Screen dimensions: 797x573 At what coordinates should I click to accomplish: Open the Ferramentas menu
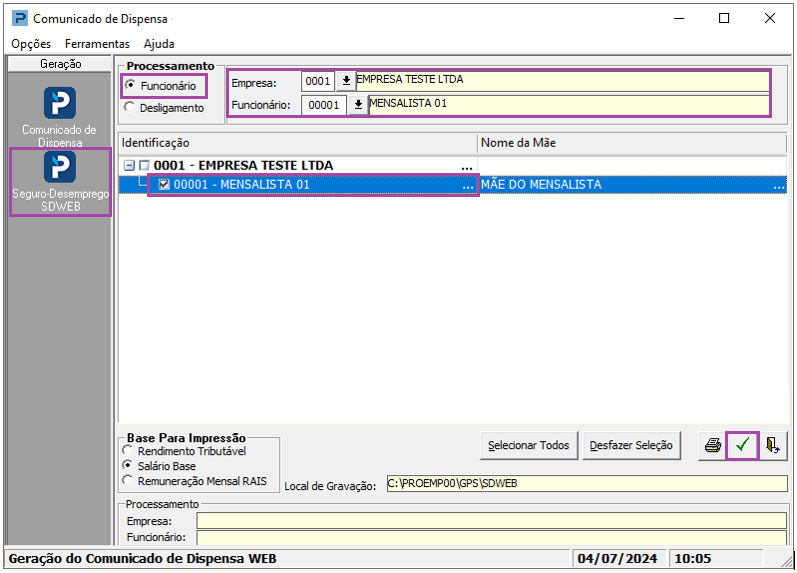pos(97,44)
